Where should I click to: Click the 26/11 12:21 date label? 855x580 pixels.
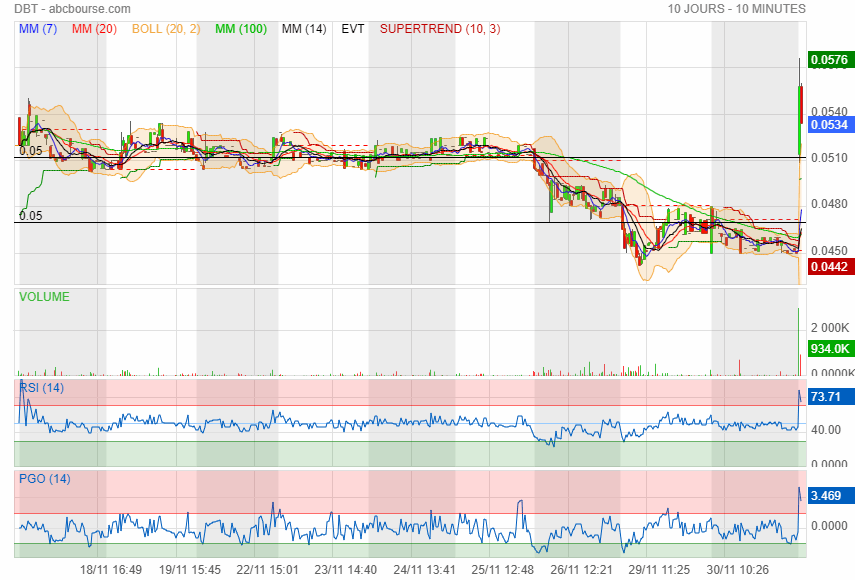[x=581, y=570]
